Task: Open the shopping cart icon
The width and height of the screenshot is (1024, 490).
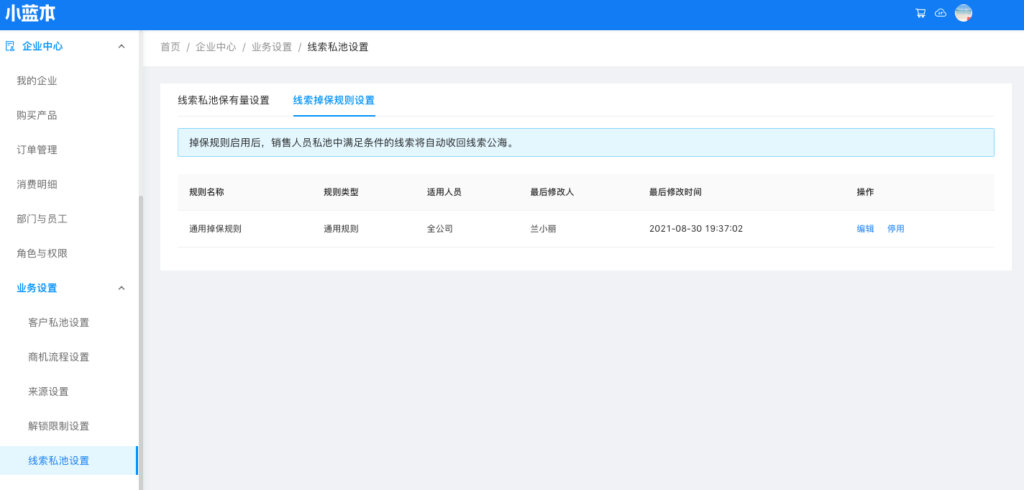Action: coord(920,13)
